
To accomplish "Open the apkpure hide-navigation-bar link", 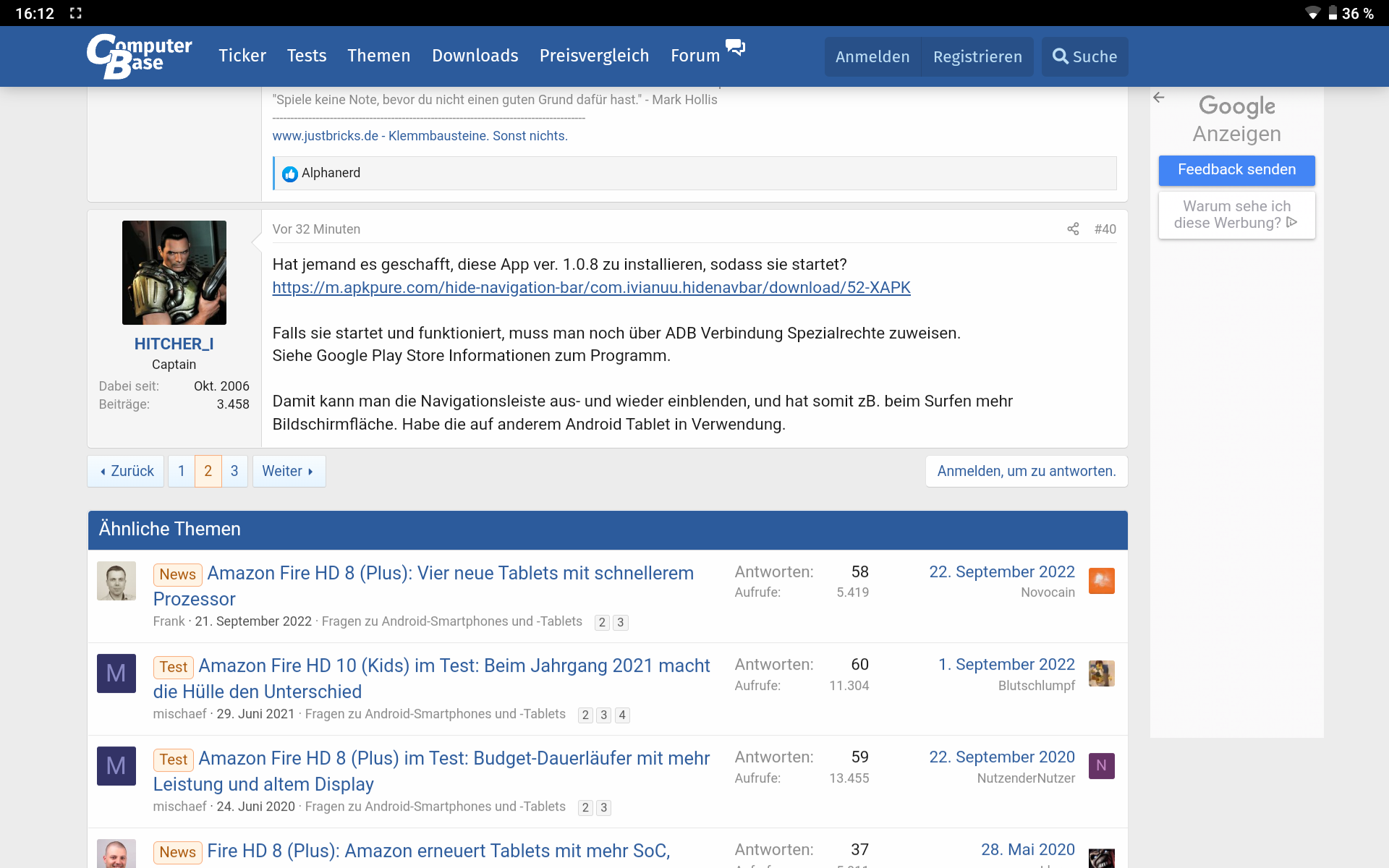I will (591, 288).
